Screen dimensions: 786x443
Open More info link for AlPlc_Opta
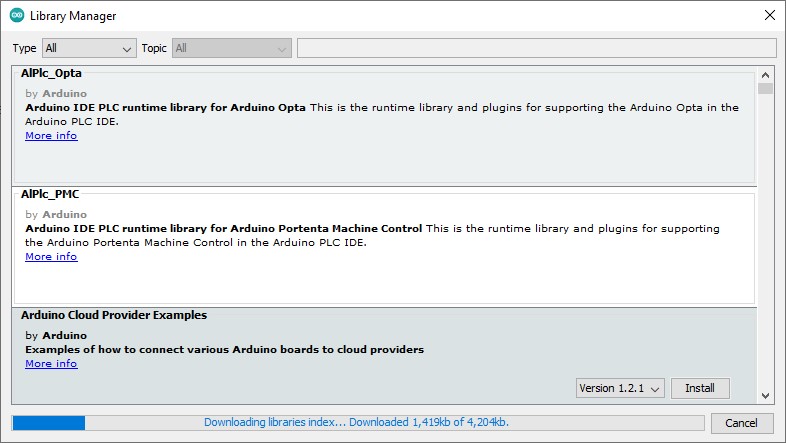(x=51, y=136)
